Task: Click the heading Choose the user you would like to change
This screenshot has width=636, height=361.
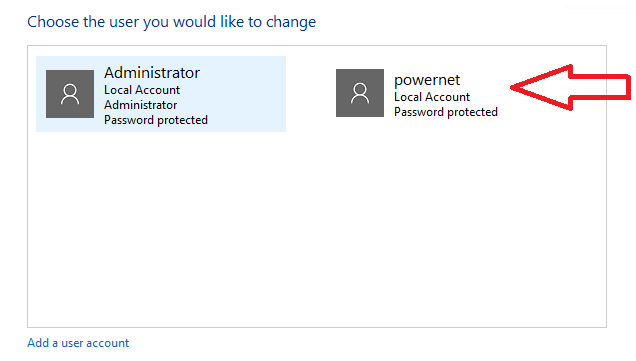Action: (171, 22)
